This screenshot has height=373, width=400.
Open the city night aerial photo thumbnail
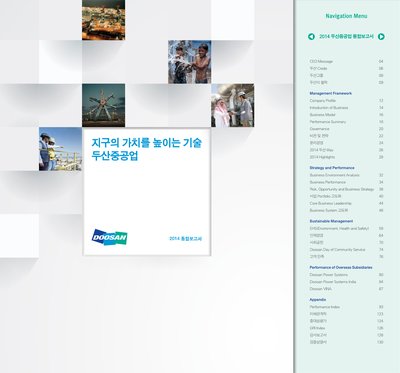(103, 20)
